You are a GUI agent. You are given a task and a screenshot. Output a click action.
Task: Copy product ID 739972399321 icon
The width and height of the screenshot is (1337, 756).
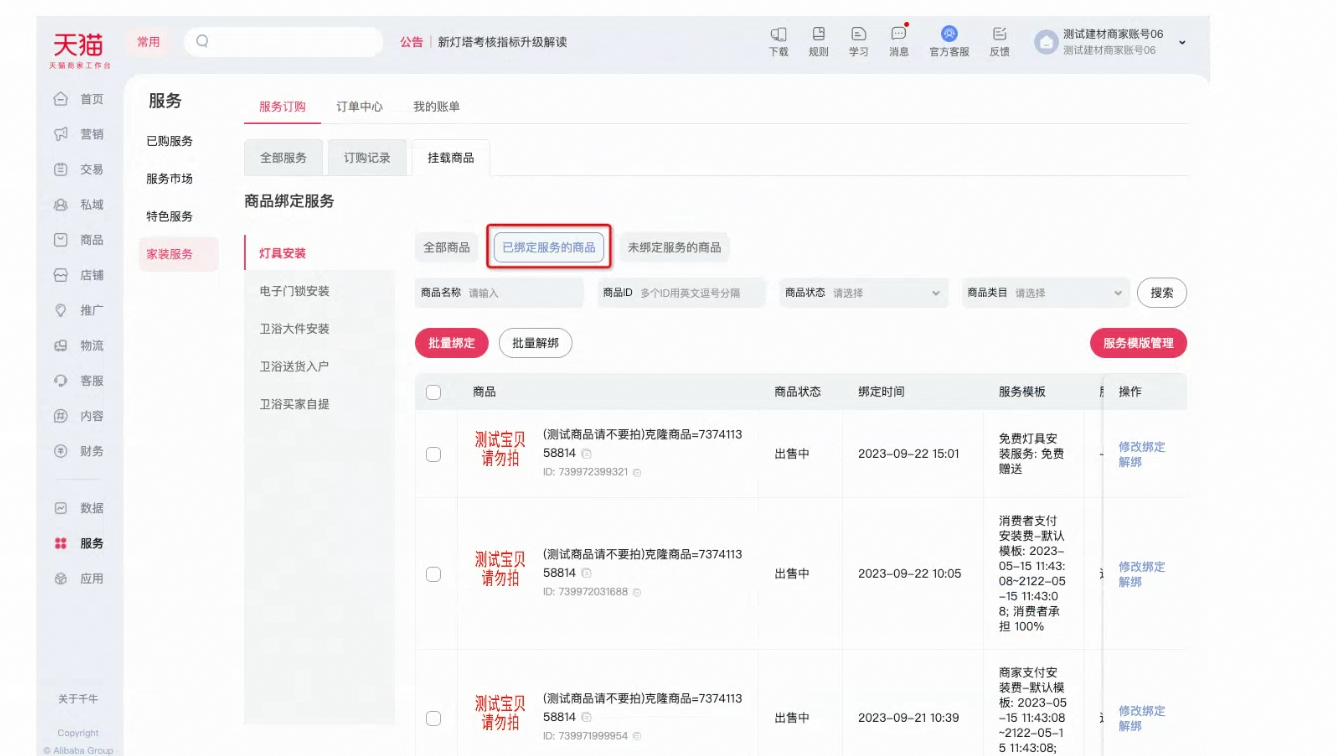point(637,472)
